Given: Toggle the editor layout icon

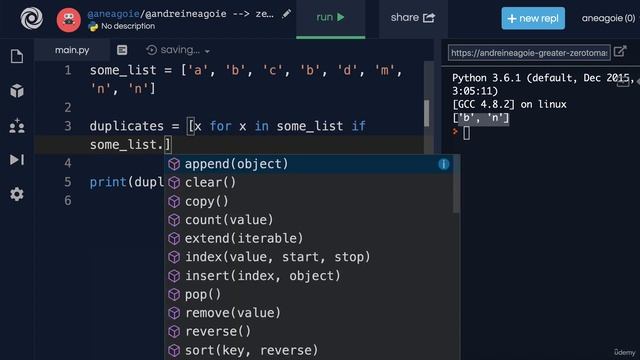Looking at the screenshot, I should point(122,50).
